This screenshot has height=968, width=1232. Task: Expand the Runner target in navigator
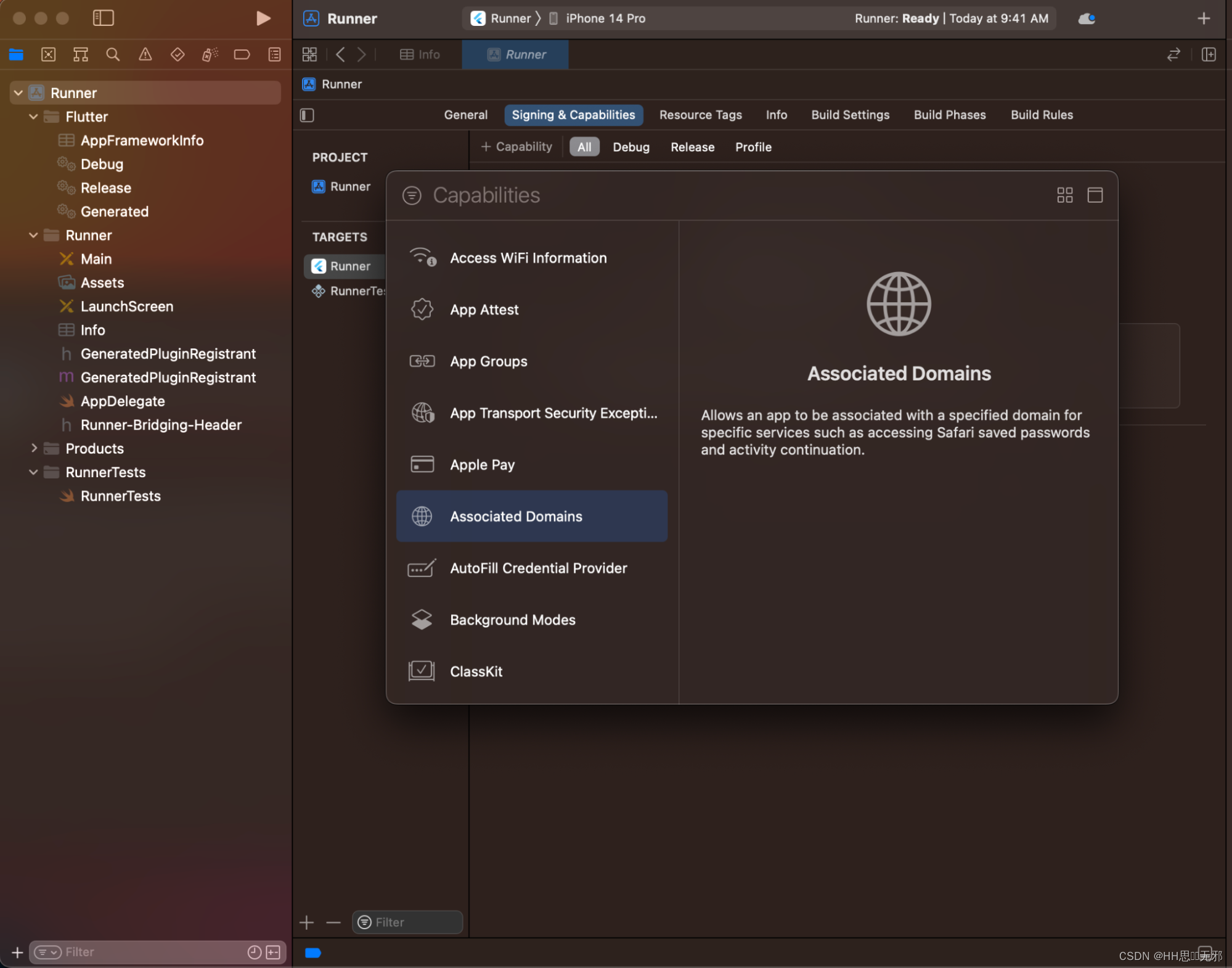[34, 235]
